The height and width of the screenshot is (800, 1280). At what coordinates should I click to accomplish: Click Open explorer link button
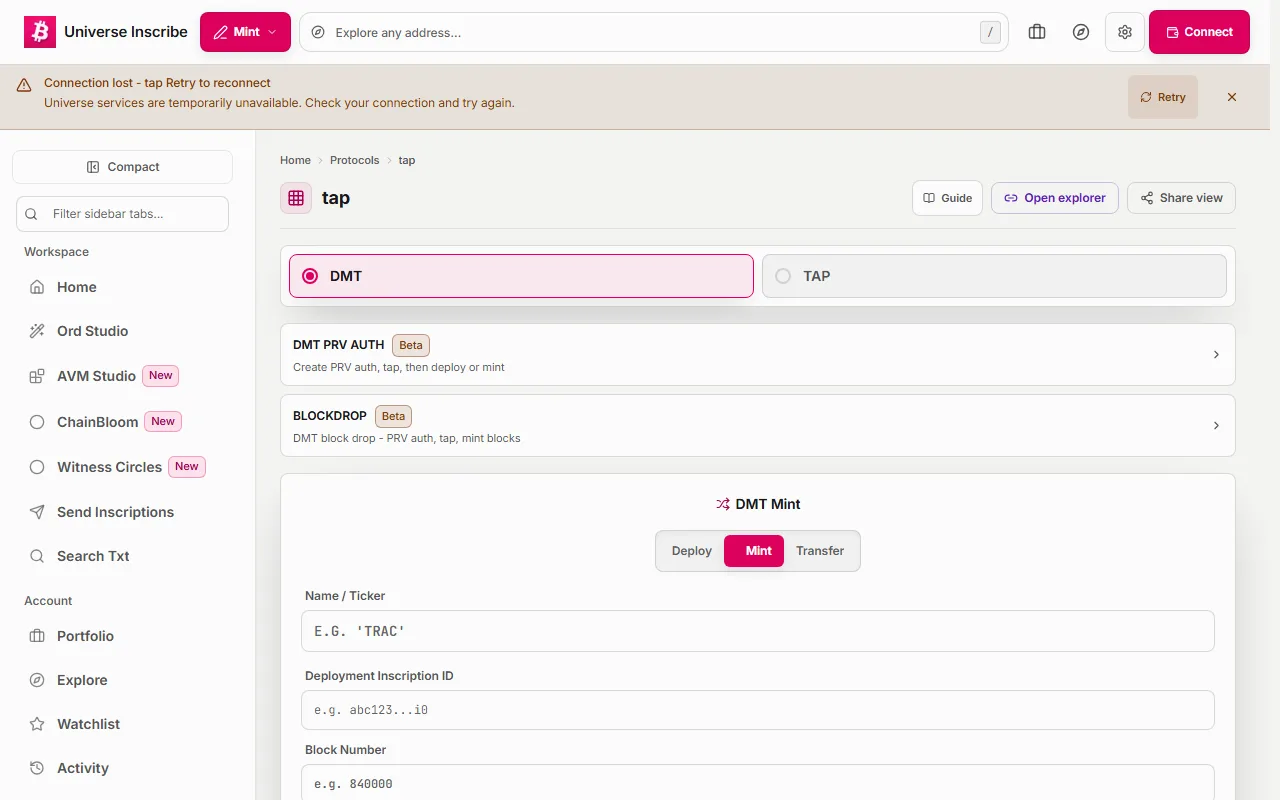point(1055,198)
